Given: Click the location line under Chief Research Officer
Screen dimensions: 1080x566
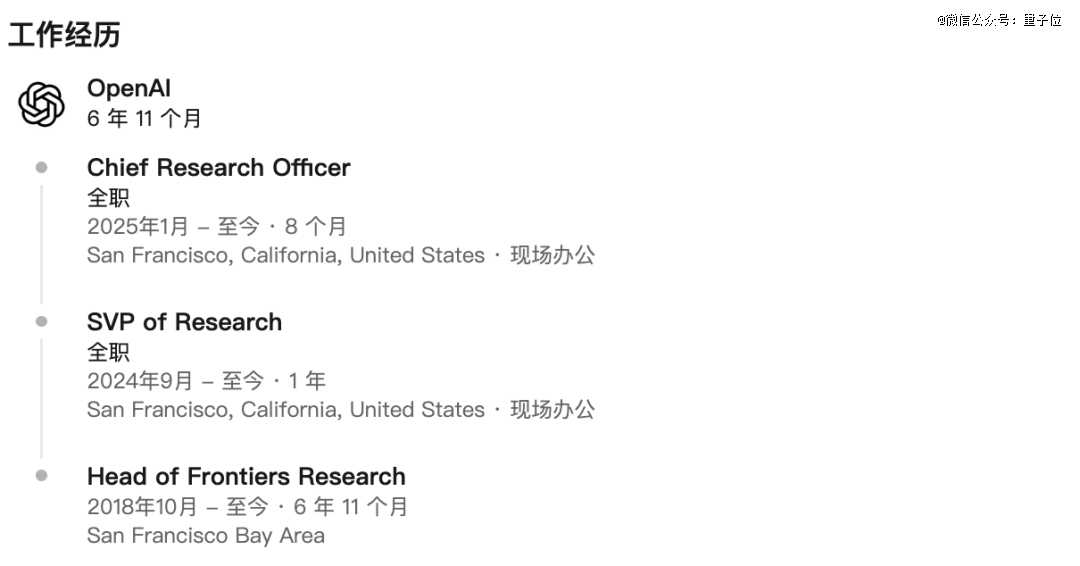Looking at the screenshot, I should (x=341, y=255).
